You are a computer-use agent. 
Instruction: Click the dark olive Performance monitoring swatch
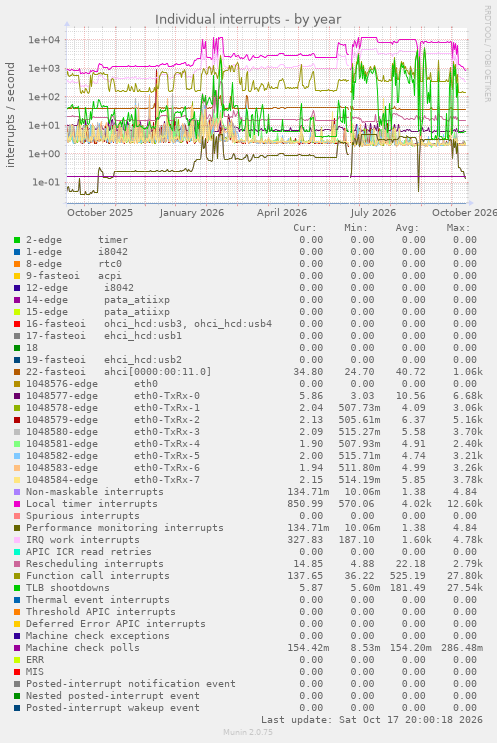pos(17,528)
